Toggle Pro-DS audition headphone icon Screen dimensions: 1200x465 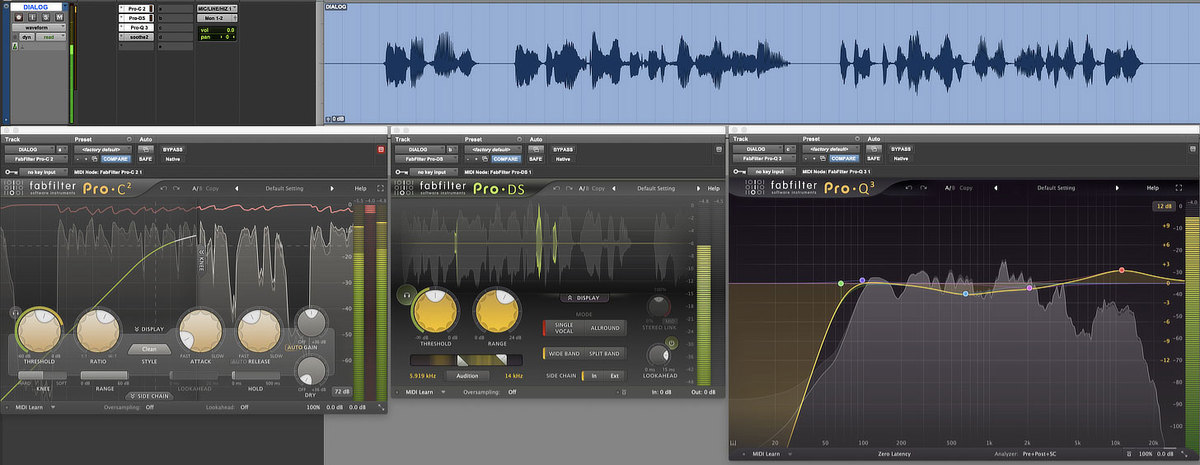tap(406, 294)
